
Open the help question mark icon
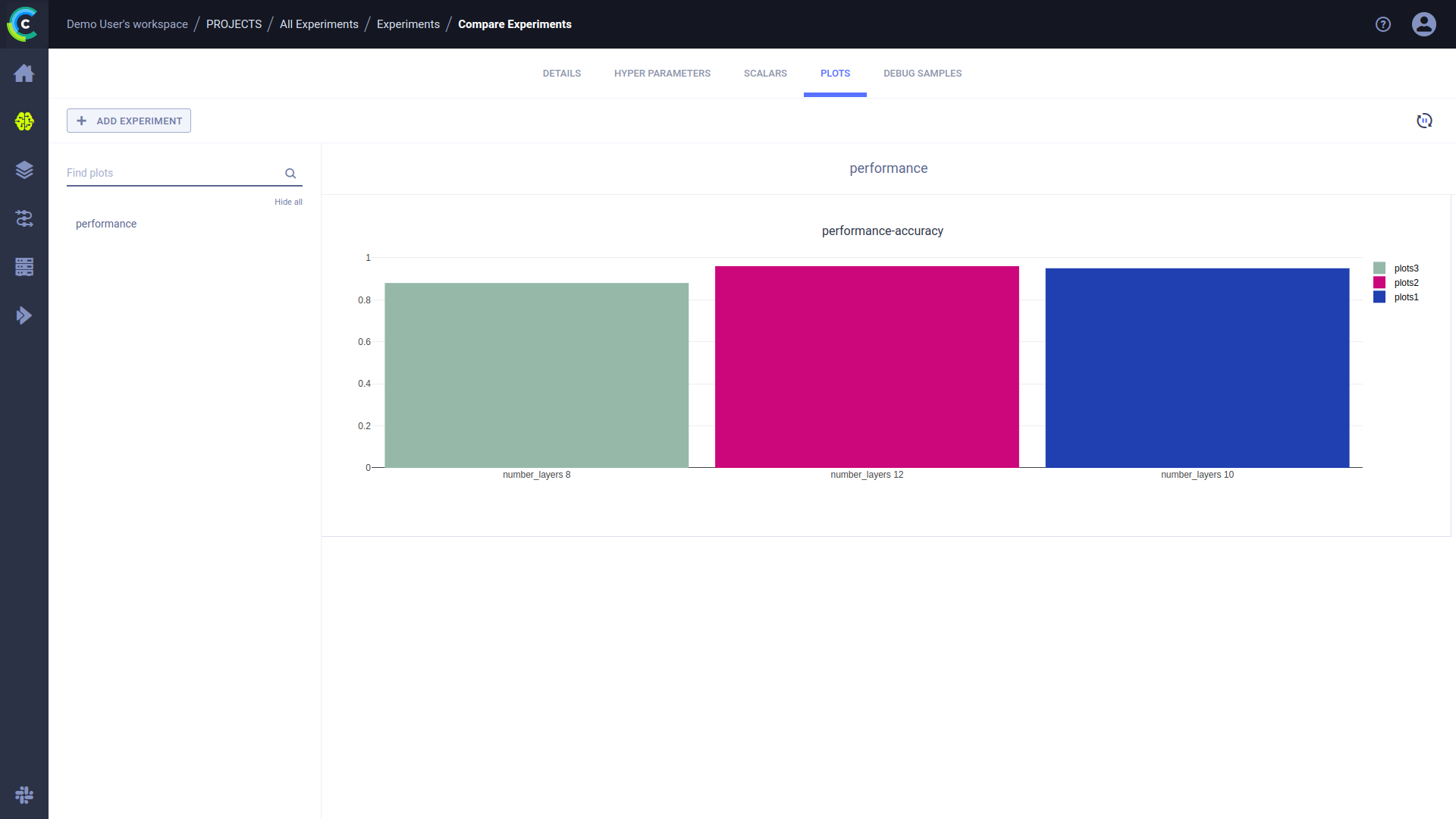pyautogui.click(x=1383, y=24)
